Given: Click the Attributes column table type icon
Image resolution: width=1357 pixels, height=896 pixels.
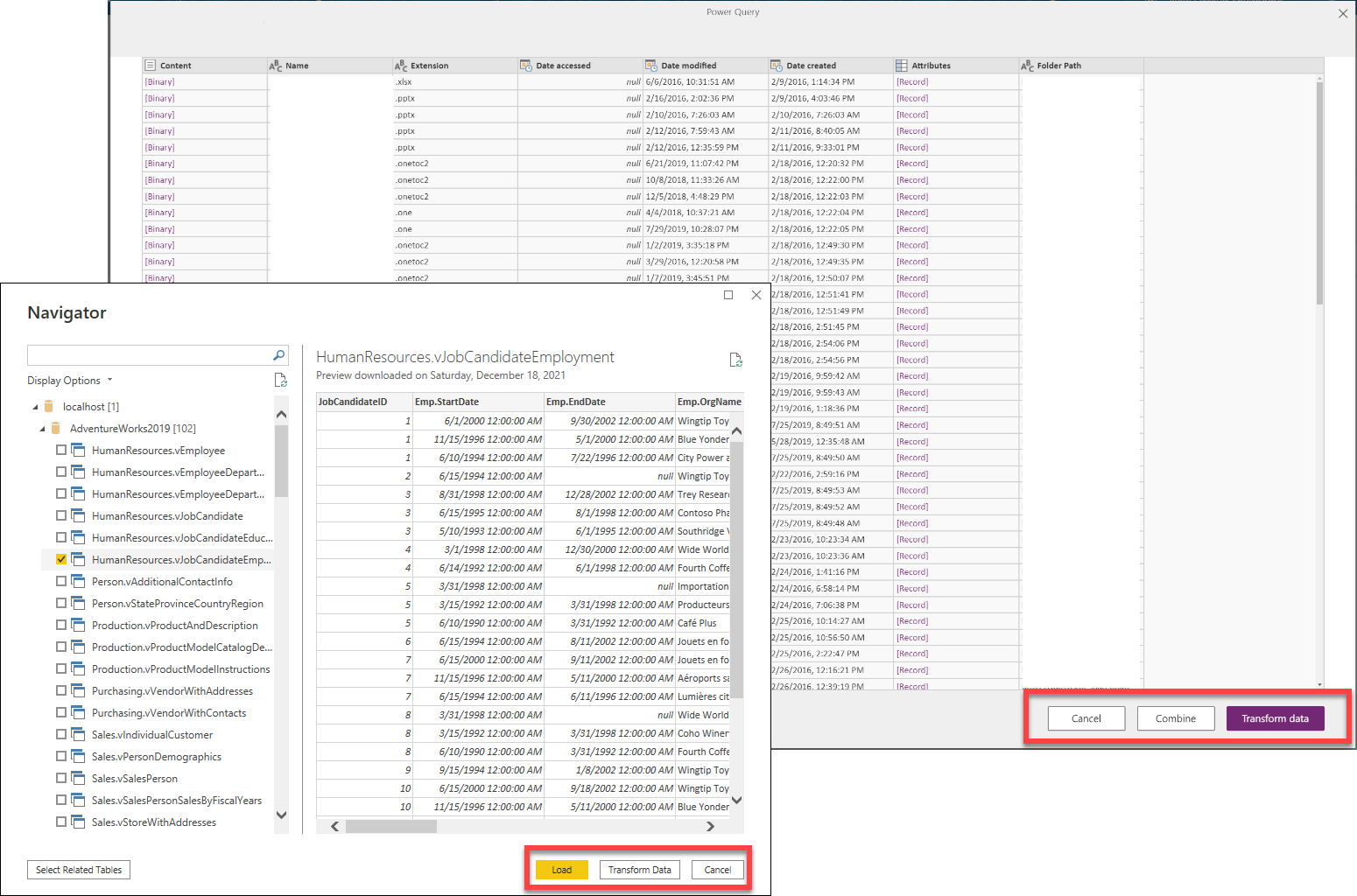Looking at the screenshot, I should [x=902, y=66].
